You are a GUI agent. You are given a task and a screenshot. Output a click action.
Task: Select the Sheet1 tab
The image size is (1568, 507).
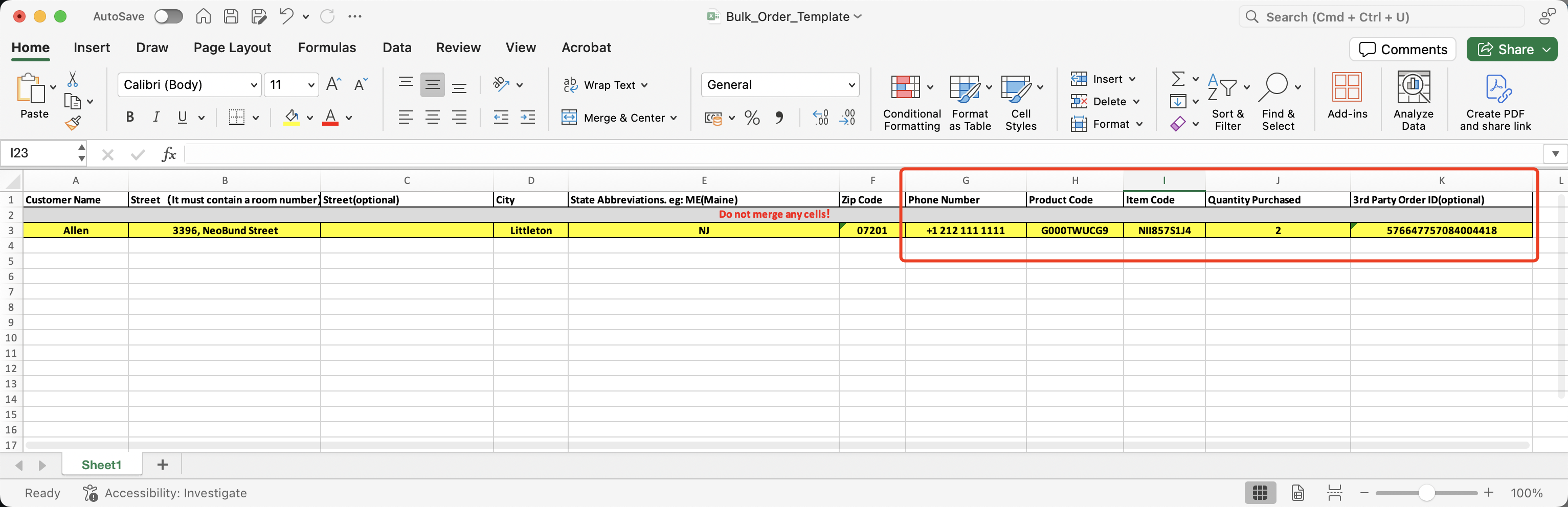tap(102, 465)
